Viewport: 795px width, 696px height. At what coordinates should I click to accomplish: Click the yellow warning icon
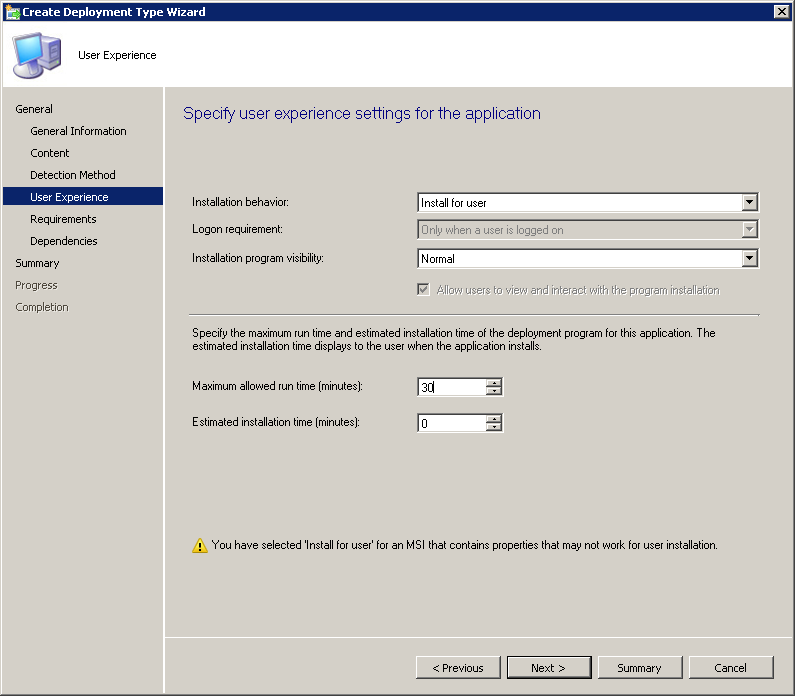coord(199,546)
